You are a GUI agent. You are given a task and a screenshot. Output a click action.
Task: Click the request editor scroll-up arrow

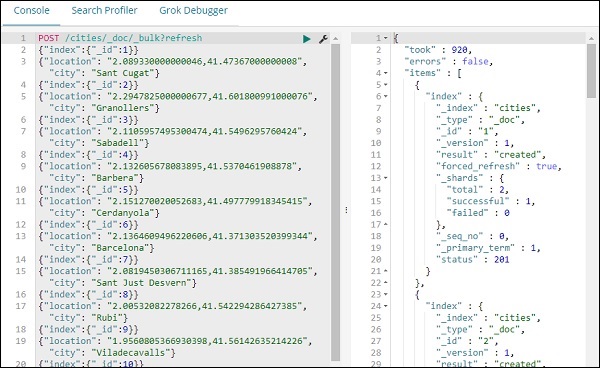(x=336, y=38)
